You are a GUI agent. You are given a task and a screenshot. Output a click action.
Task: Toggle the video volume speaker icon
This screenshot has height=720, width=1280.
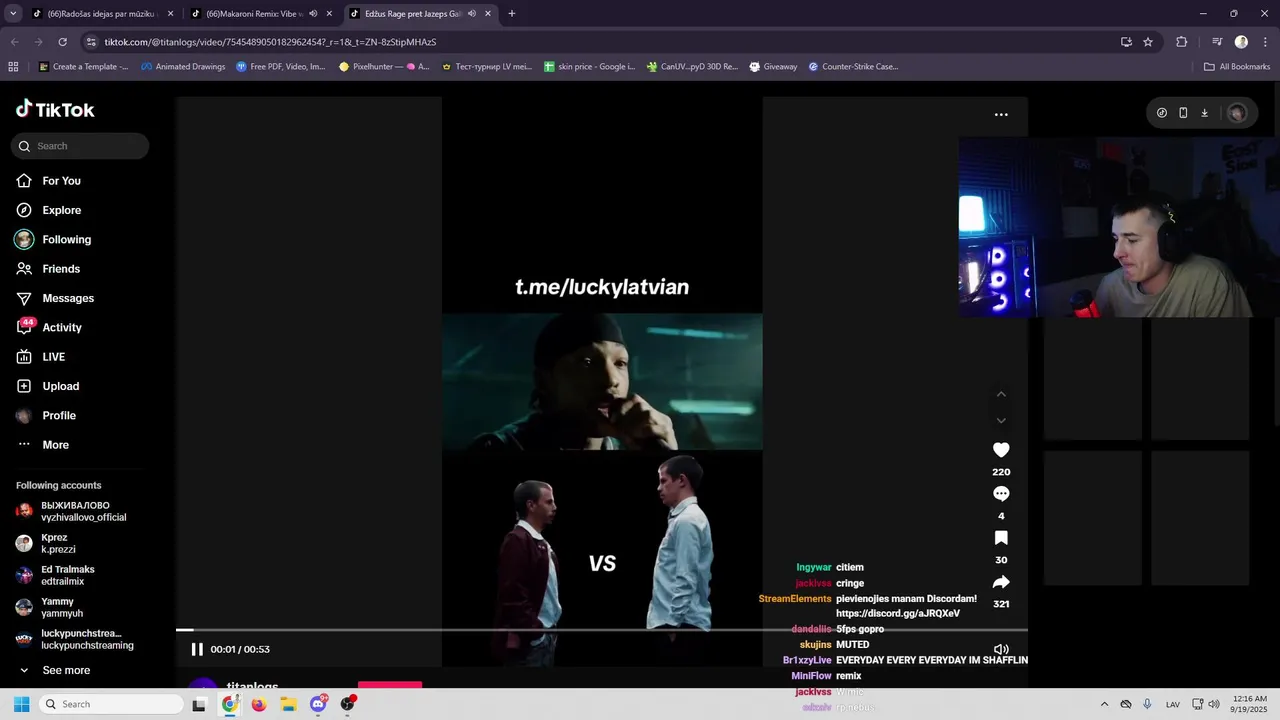(1001, 649)
